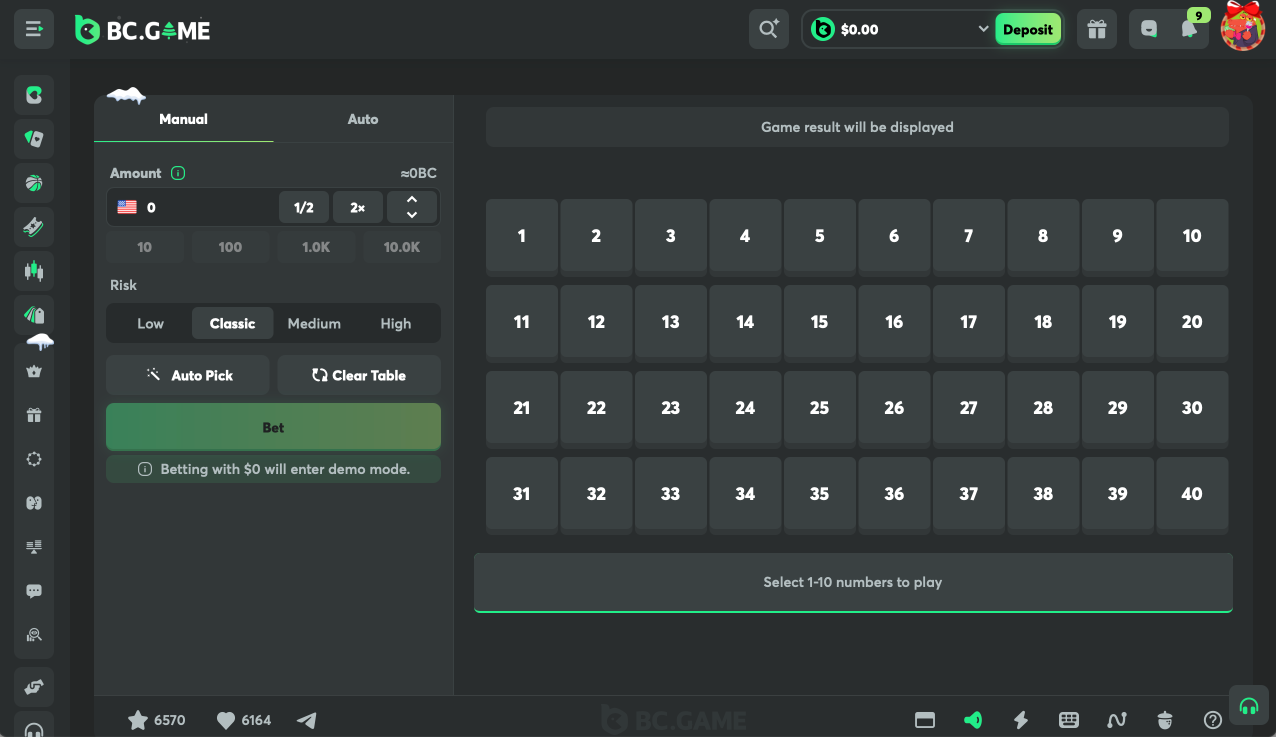
Task: Open trading candlestick sidebar icon
Action: coord(34,271)
